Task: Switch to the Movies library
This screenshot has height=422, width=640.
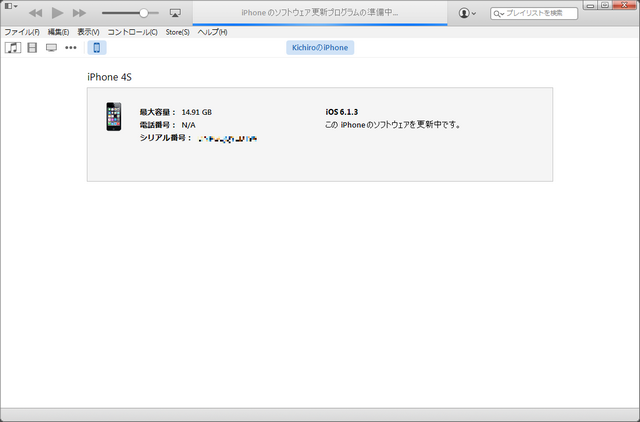Action: (x=32, y=48)
